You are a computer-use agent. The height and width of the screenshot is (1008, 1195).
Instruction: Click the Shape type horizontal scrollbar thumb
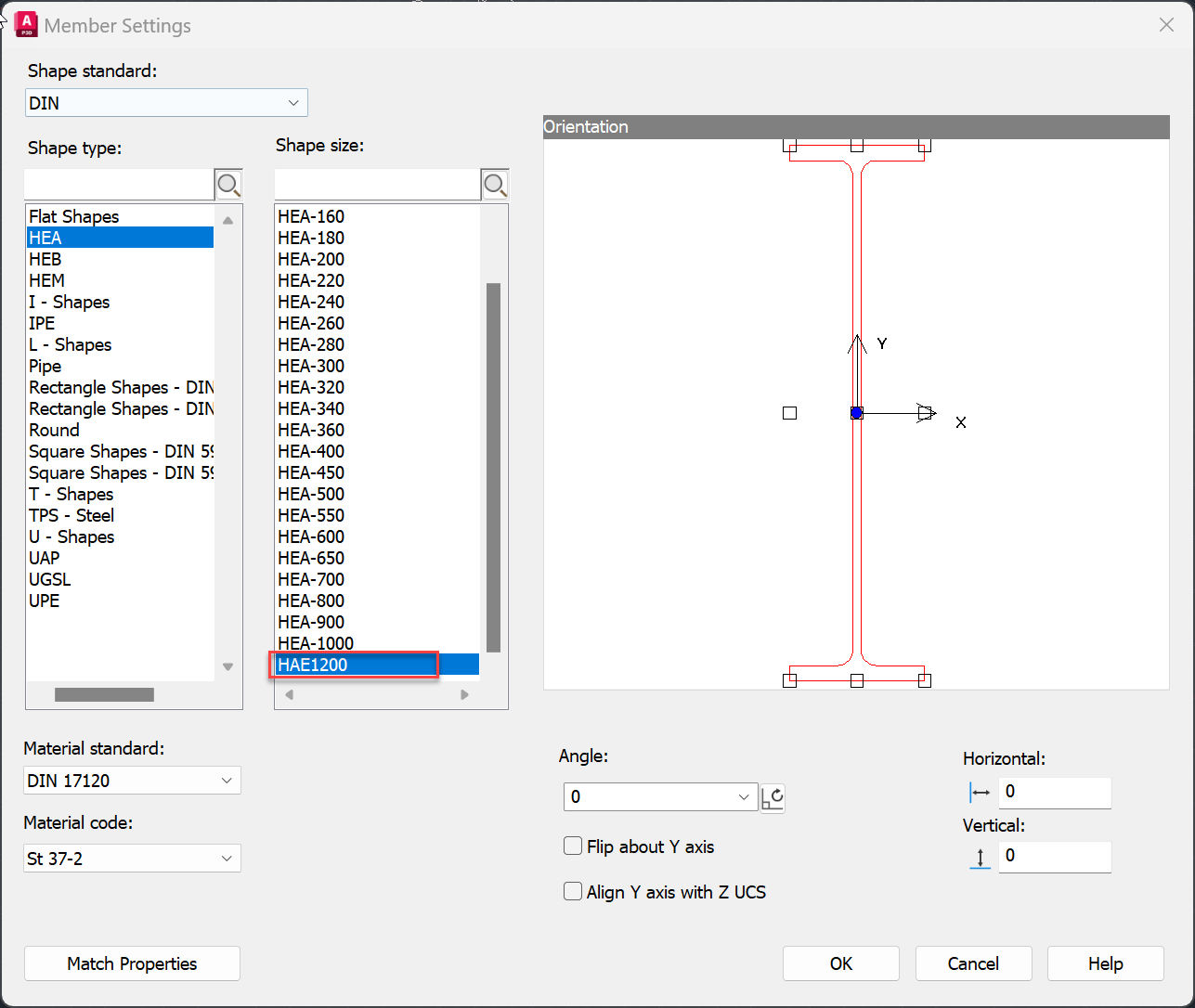104,694
